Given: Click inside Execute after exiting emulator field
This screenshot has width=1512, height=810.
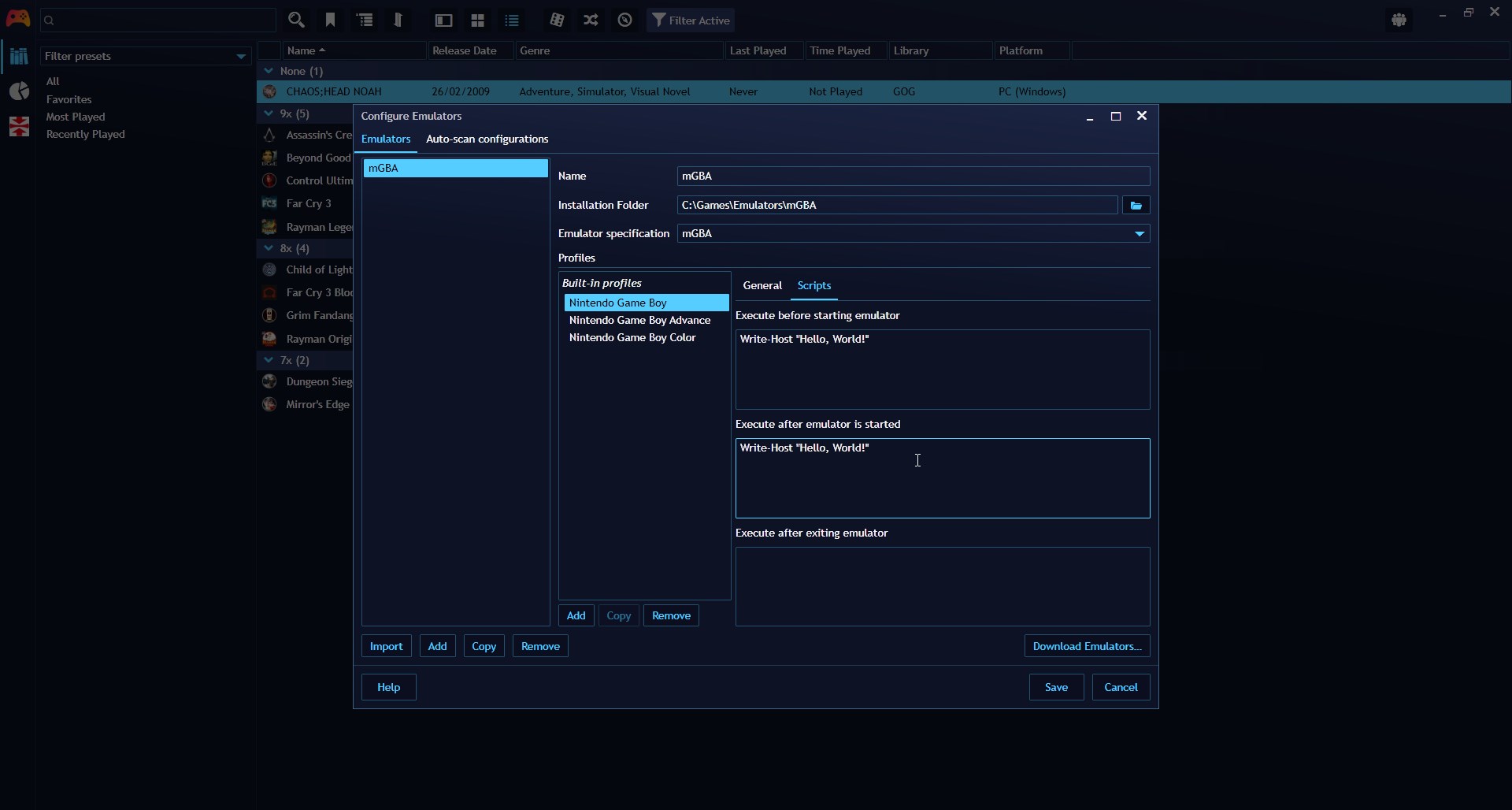Looking at the screenshot, I should (x=942, y=586).
